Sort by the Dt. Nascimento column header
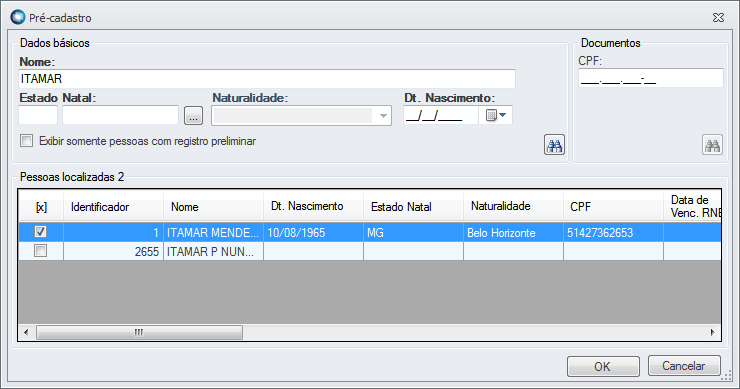This screenshot has width=740, height=389. 313,206
